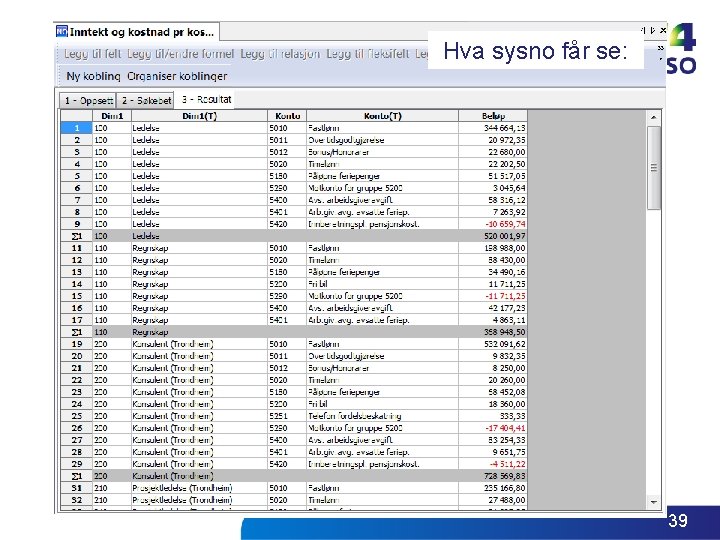Switch to the 1 - Oppsett tab
Image resolution: width=720 pixels, height=540 pixels.
point(88,101)
